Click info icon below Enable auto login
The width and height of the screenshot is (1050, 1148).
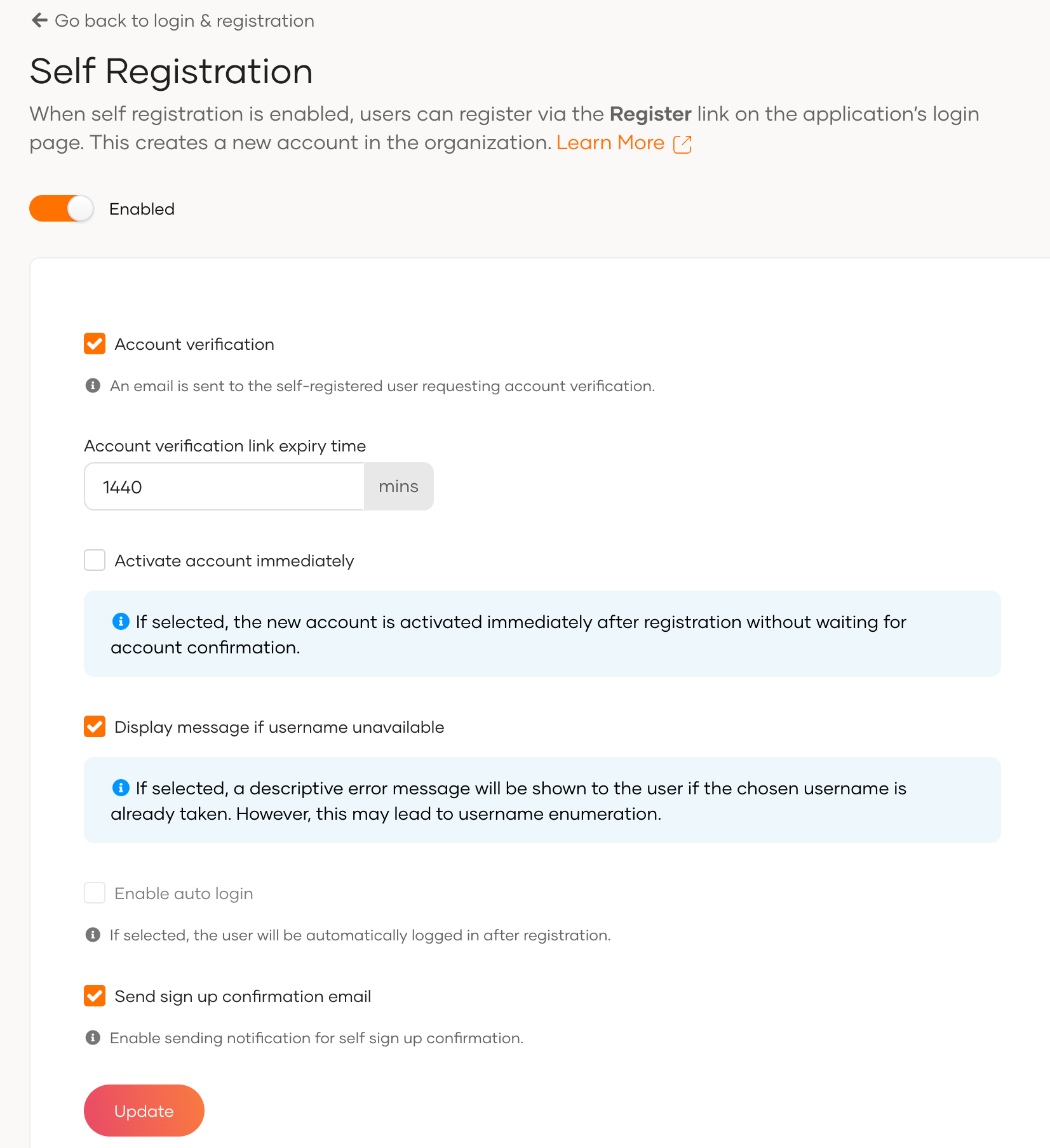(93, 935)
